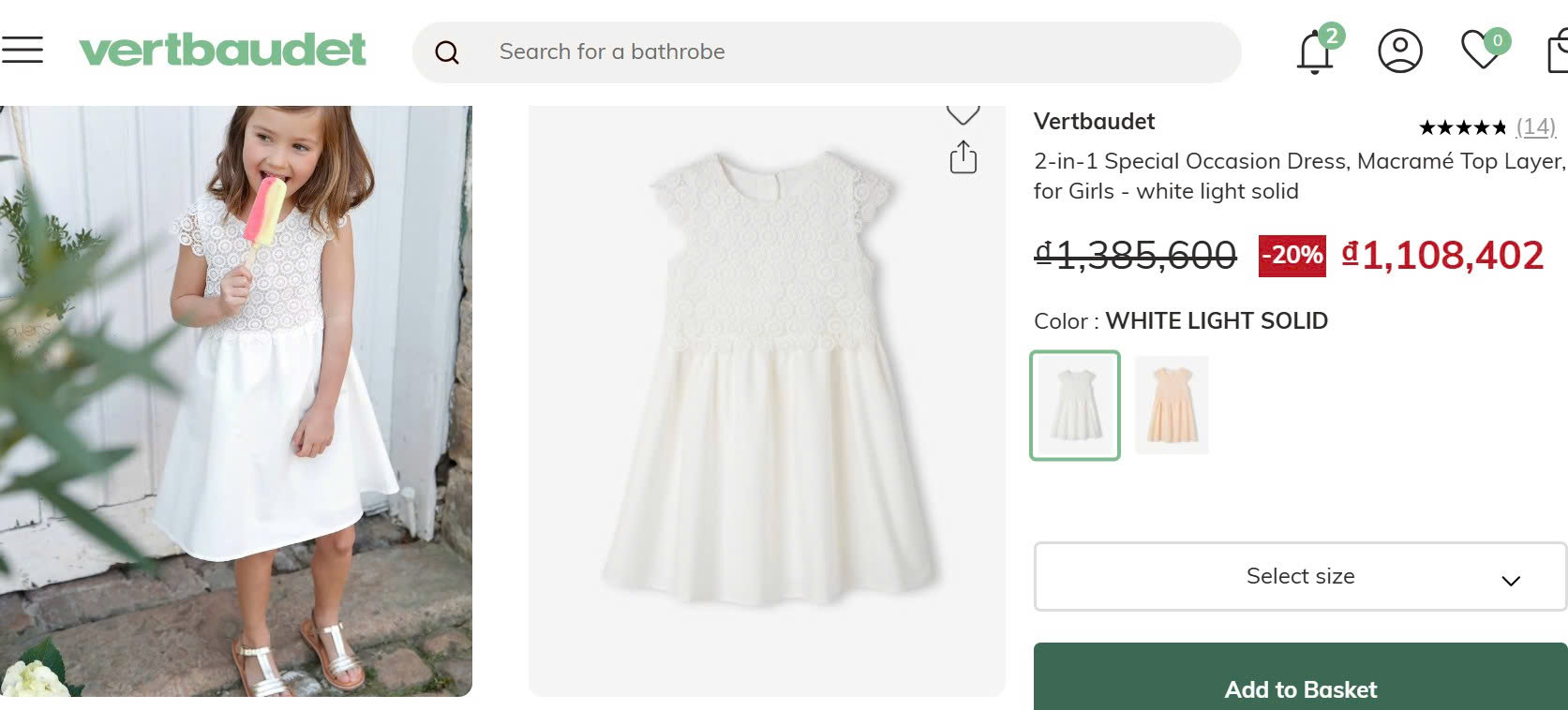
Task: Open the user account icon
Action: [1399, 51]
